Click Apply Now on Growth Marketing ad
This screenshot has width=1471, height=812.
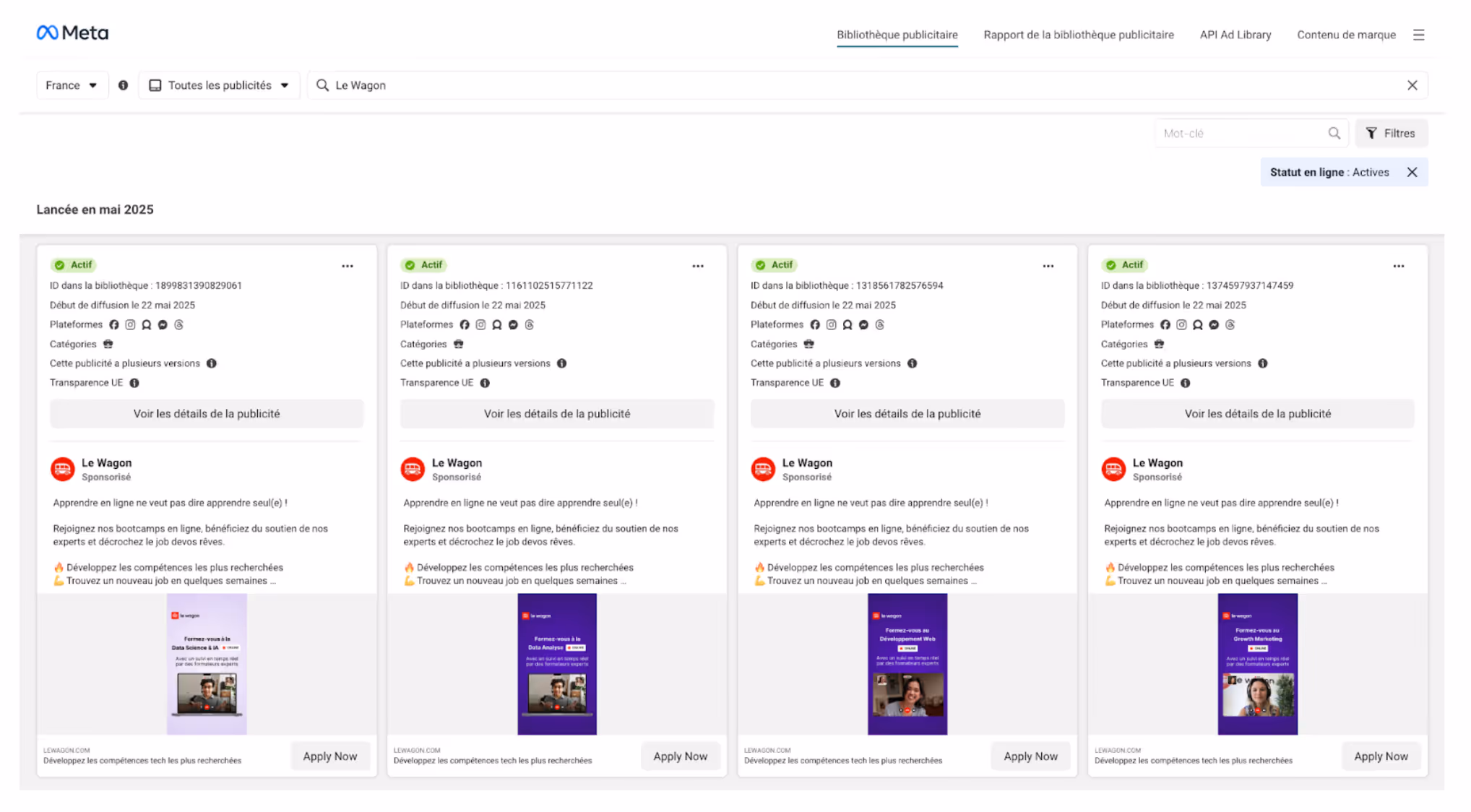[1381, 756]
